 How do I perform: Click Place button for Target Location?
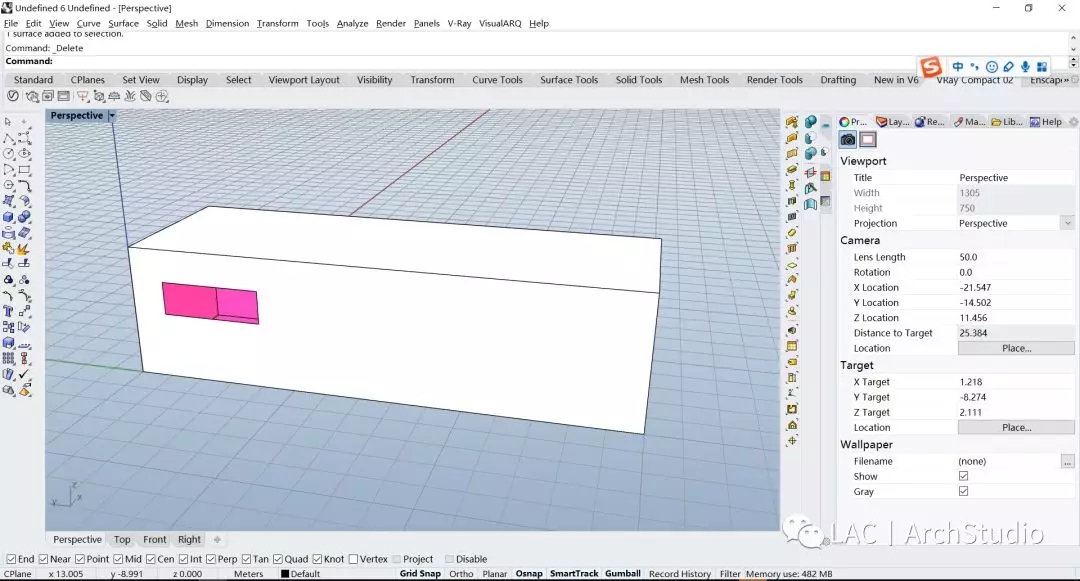[1016, 427]
